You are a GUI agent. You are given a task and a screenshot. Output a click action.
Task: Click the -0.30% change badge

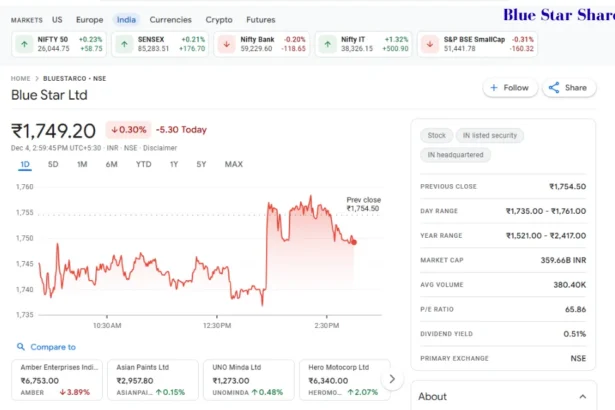point(128,130)
